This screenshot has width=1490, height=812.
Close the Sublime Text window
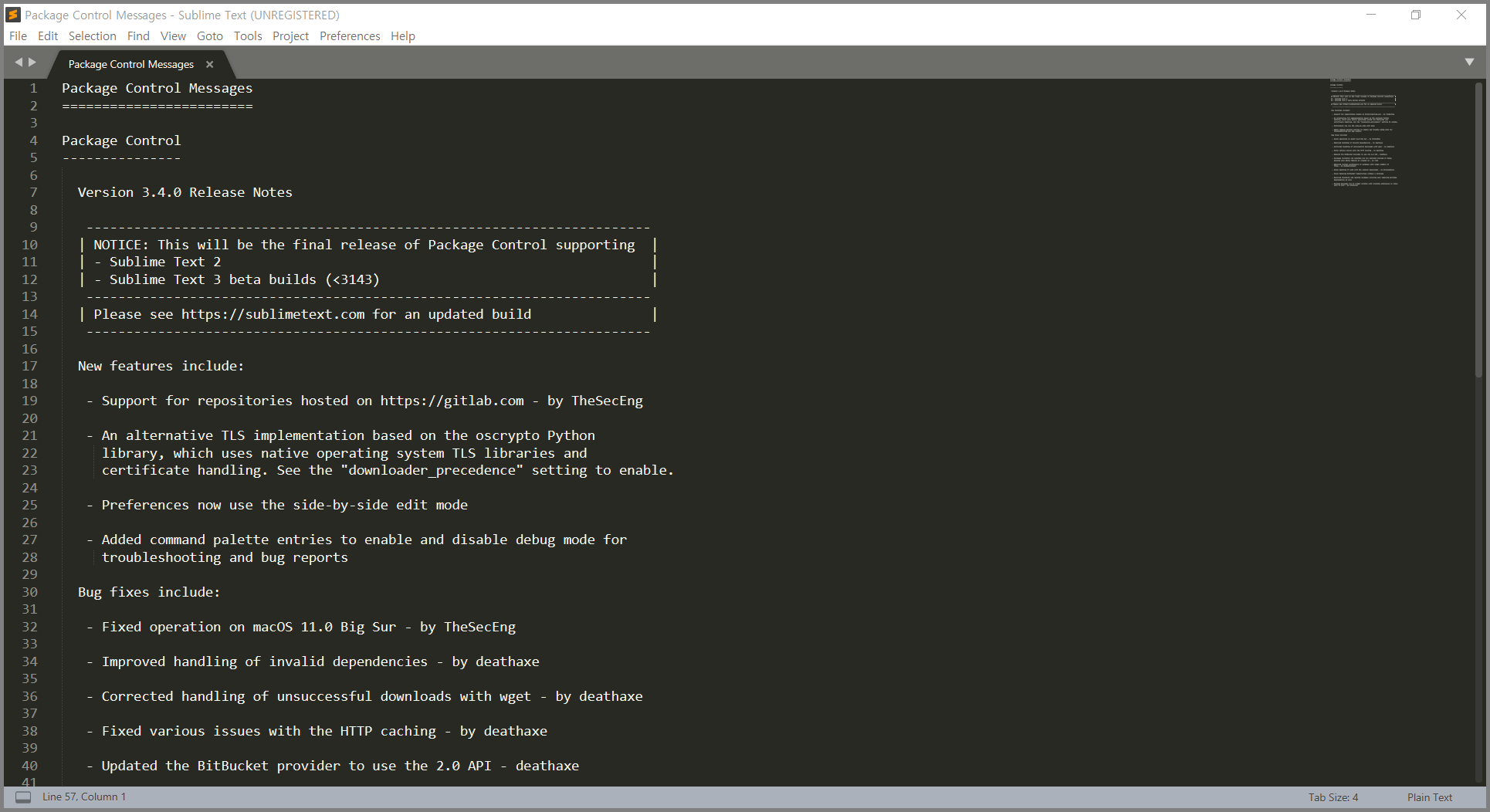click(1461, 15)
